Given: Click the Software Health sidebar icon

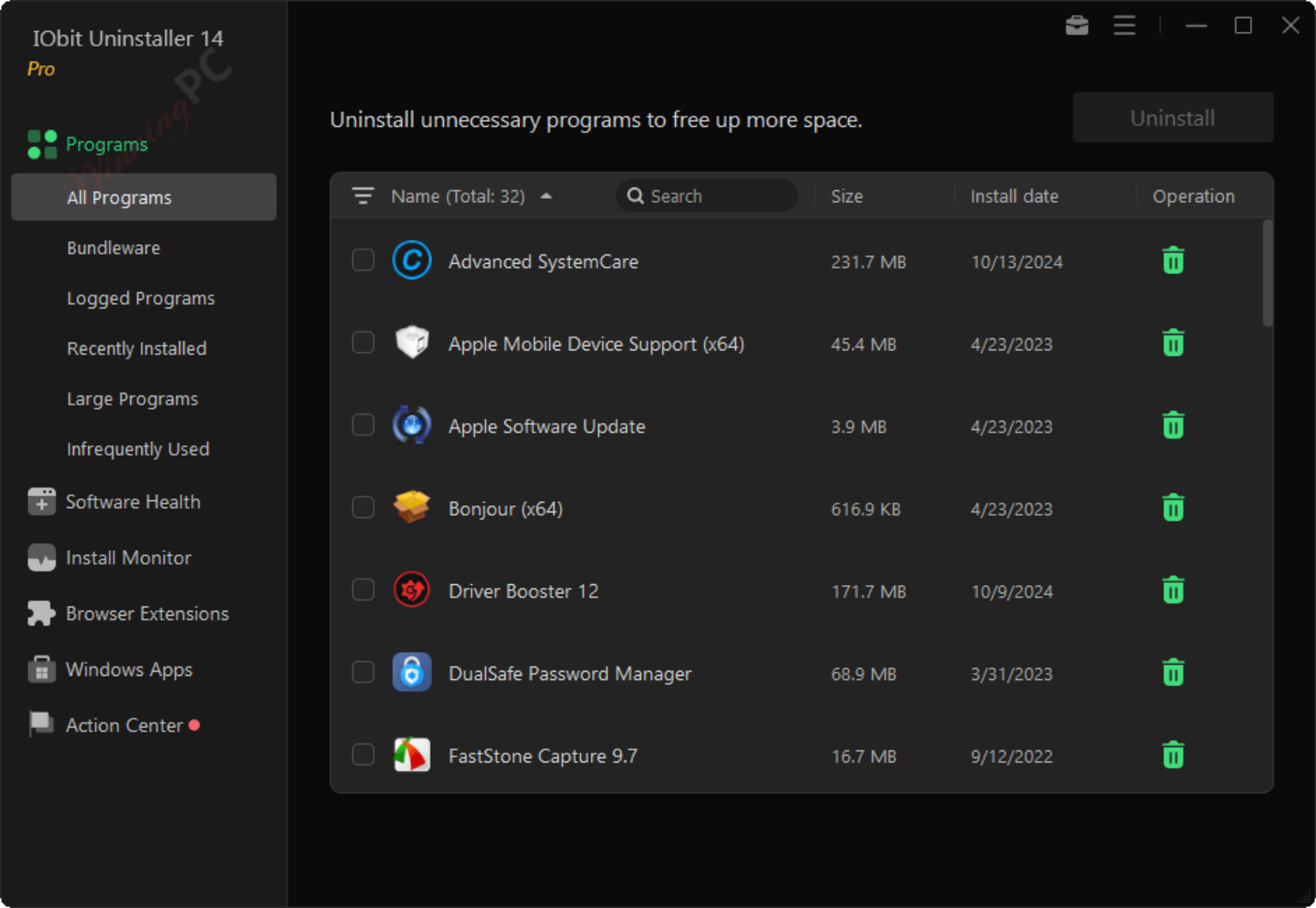Looking at the screenshot, I should [x=41, y=502].
